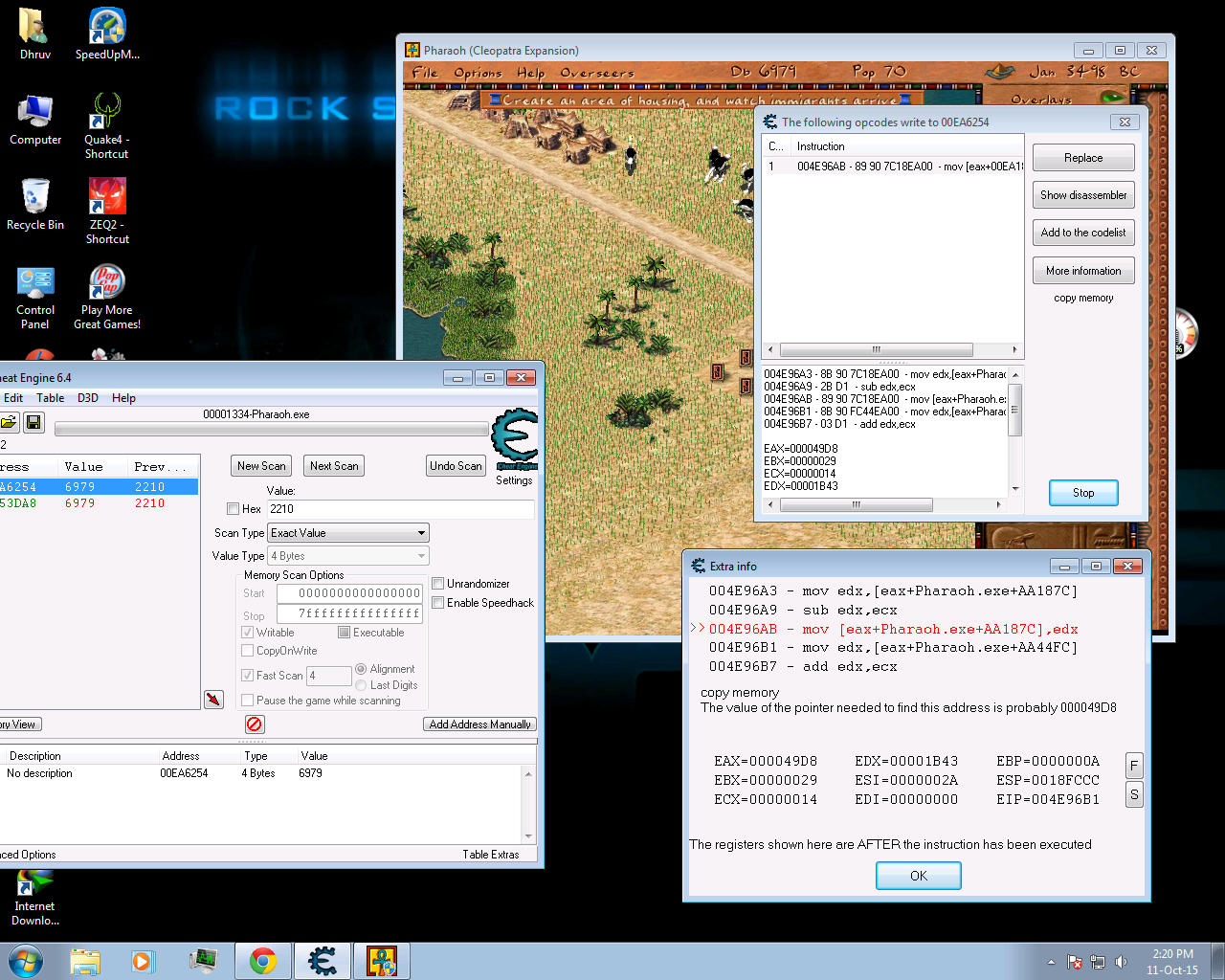
Task: Click the Show disassembler button
Action: click(1083, 195)
